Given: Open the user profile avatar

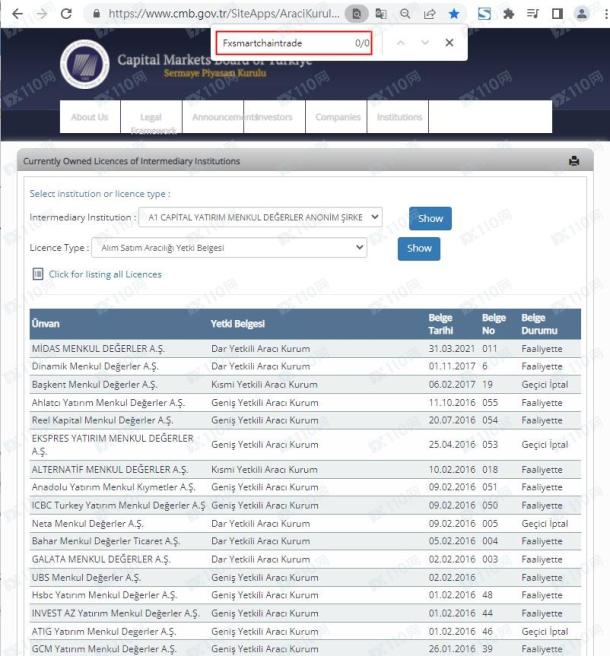Looking at the screenshot, I should click(x=582, y=14).
